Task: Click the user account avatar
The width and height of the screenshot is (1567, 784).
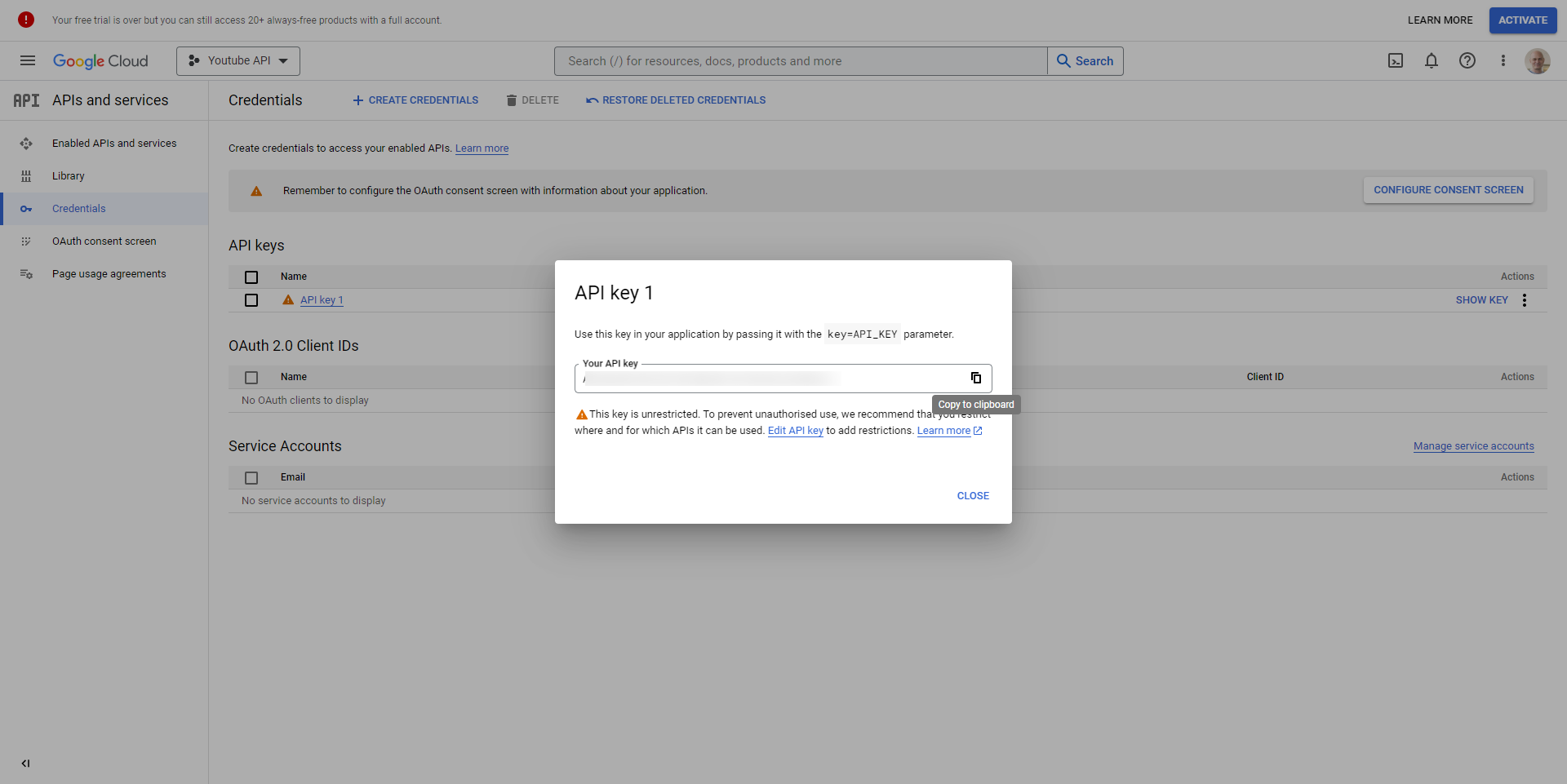Action: pos(1538,61)
